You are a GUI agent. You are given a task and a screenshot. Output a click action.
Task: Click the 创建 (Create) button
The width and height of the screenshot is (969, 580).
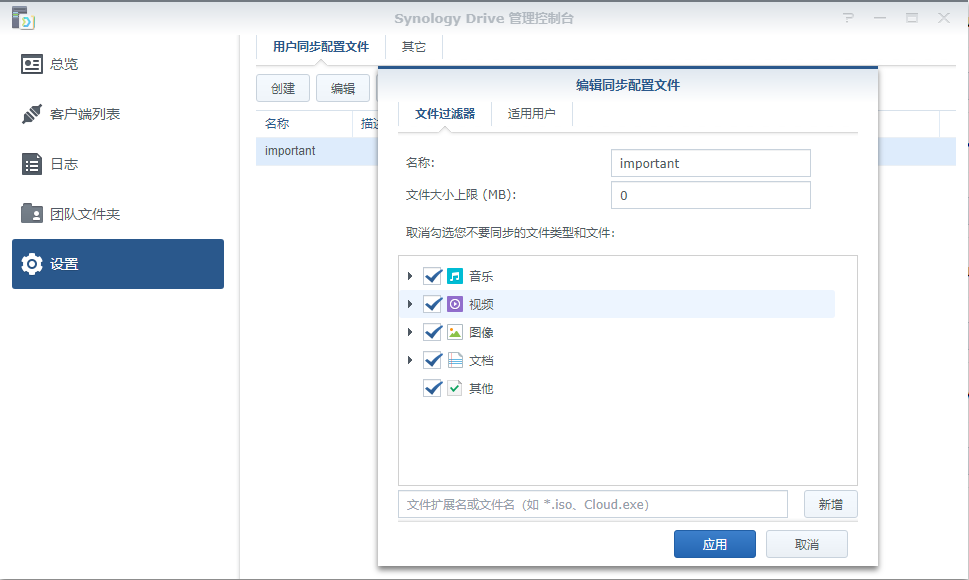pos(283,88)
